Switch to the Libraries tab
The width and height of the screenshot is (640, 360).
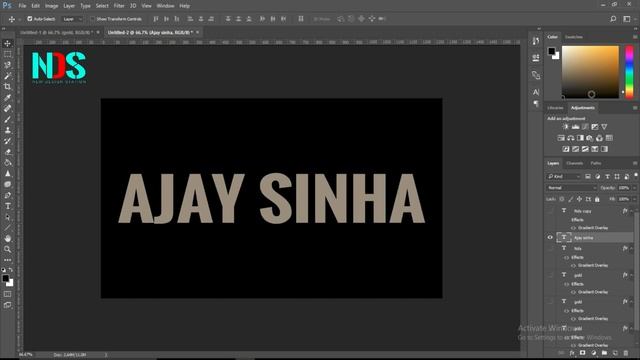[555, 108]
